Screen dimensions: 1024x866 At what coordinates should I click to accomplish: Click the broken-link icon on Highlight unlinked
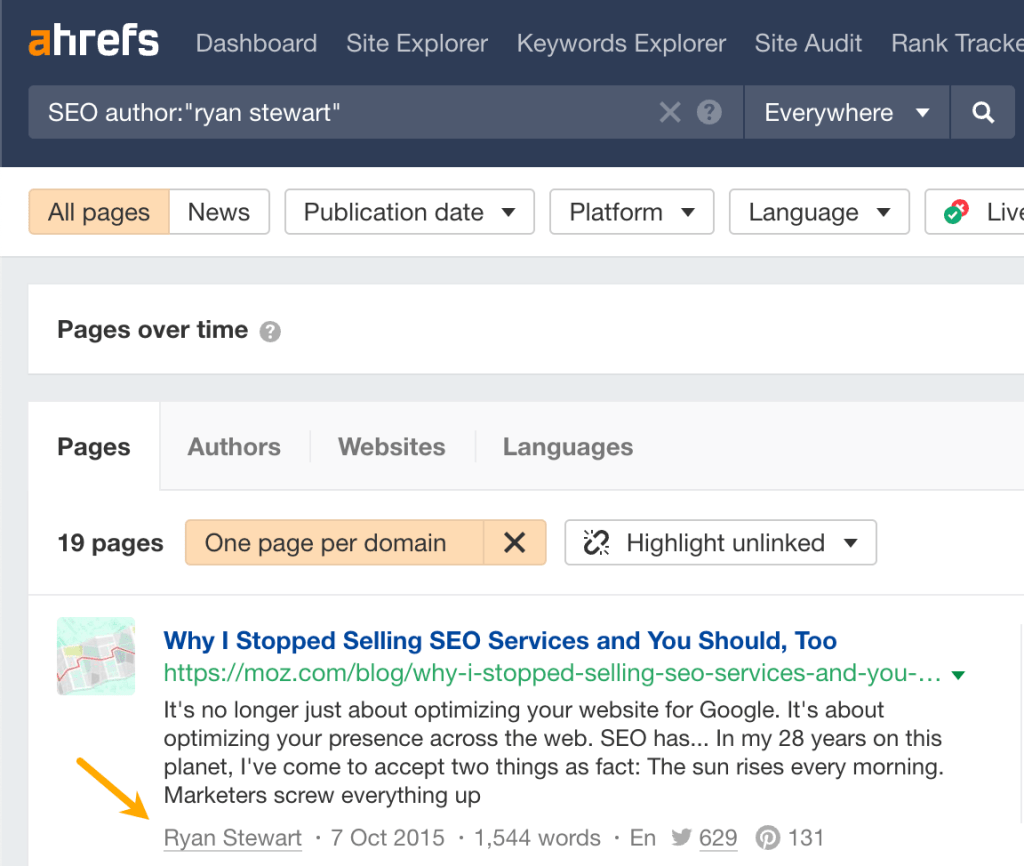[597, 542]
